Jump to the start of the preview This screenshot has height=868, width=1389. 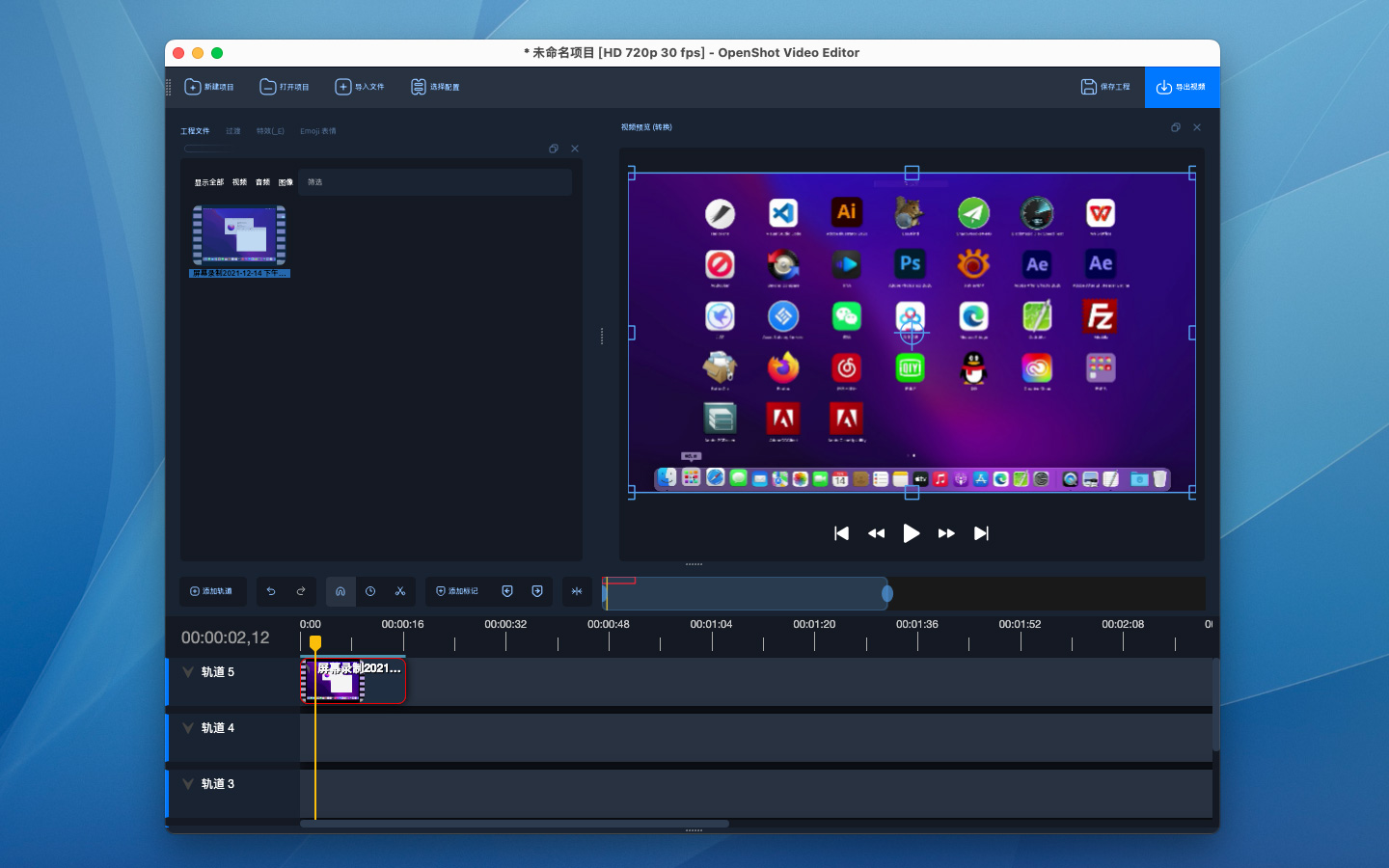841,533
